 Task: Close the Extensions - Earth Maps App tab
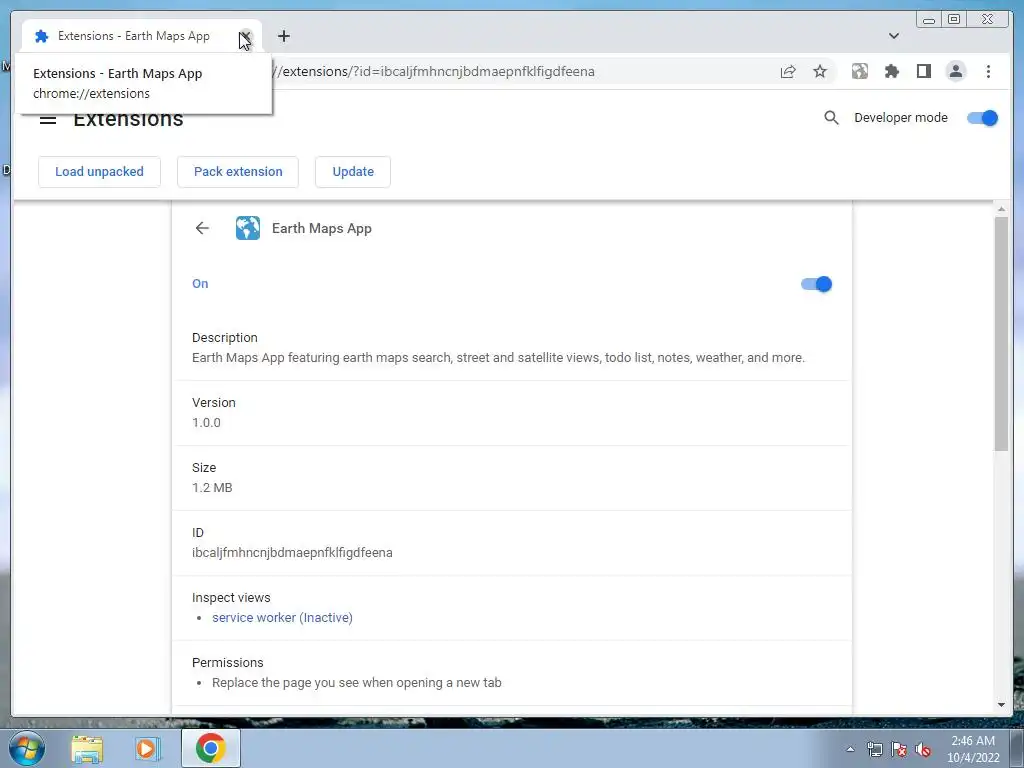[x=246, y=36]
